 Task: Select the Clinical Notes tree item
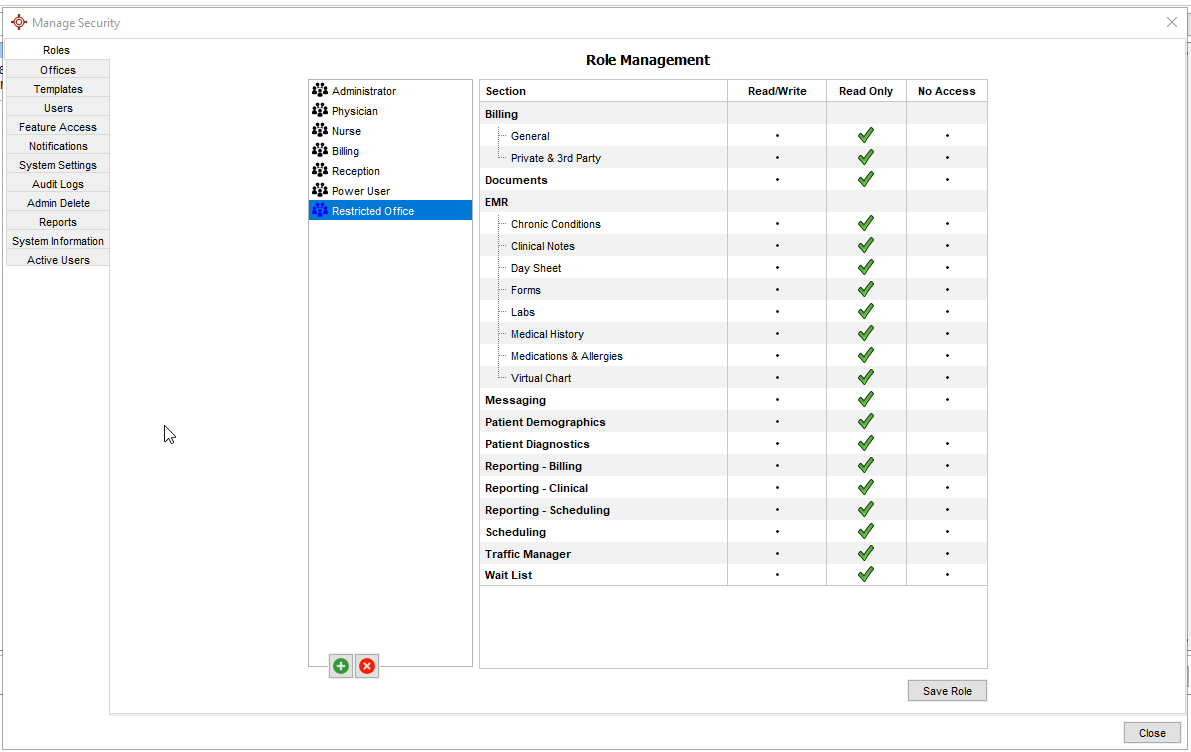(542, 246)
